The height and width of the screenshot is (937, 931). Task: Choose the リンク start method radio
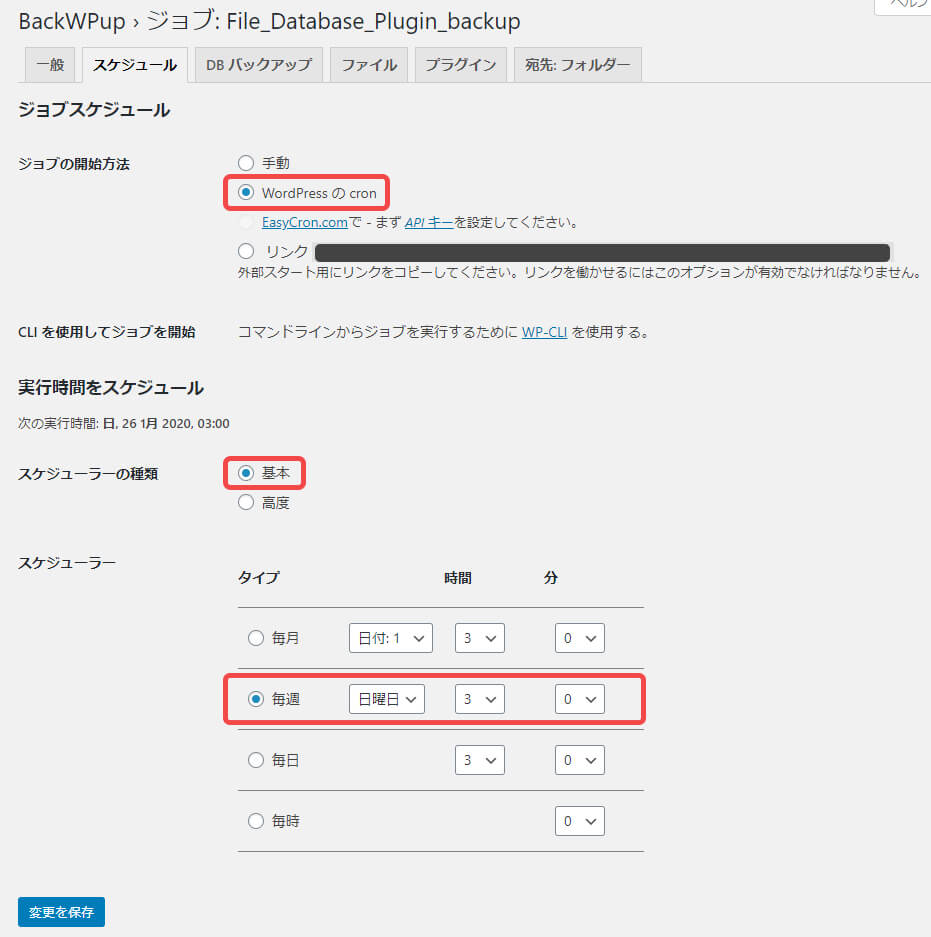pyautogui.click(x=246, y=251)
